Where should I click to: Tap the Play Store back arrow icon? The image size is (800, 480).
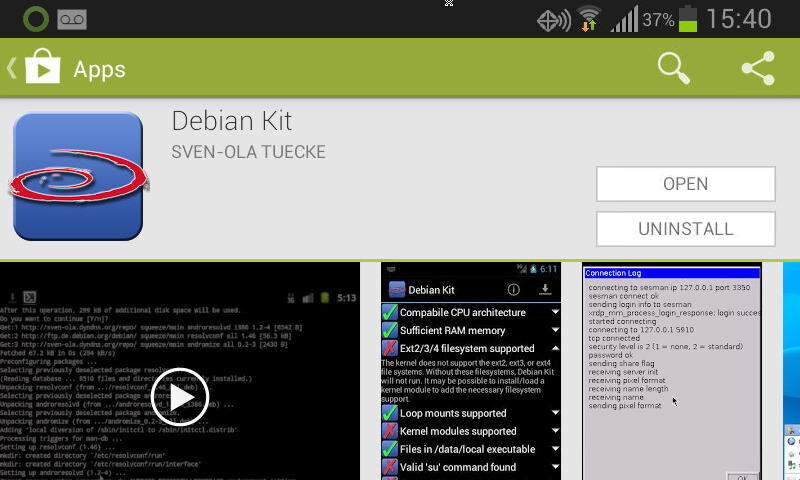(x=11, y=68)
